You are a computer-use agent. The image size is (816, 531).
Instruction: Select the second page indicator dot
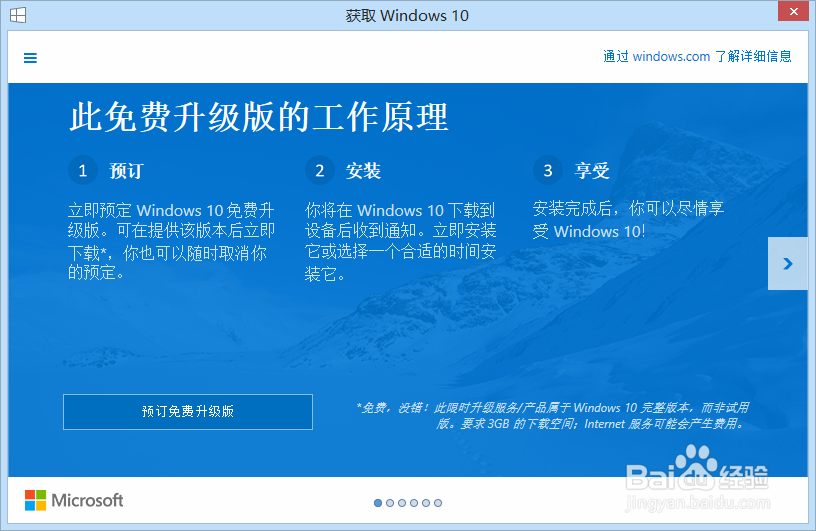(390, 503)
